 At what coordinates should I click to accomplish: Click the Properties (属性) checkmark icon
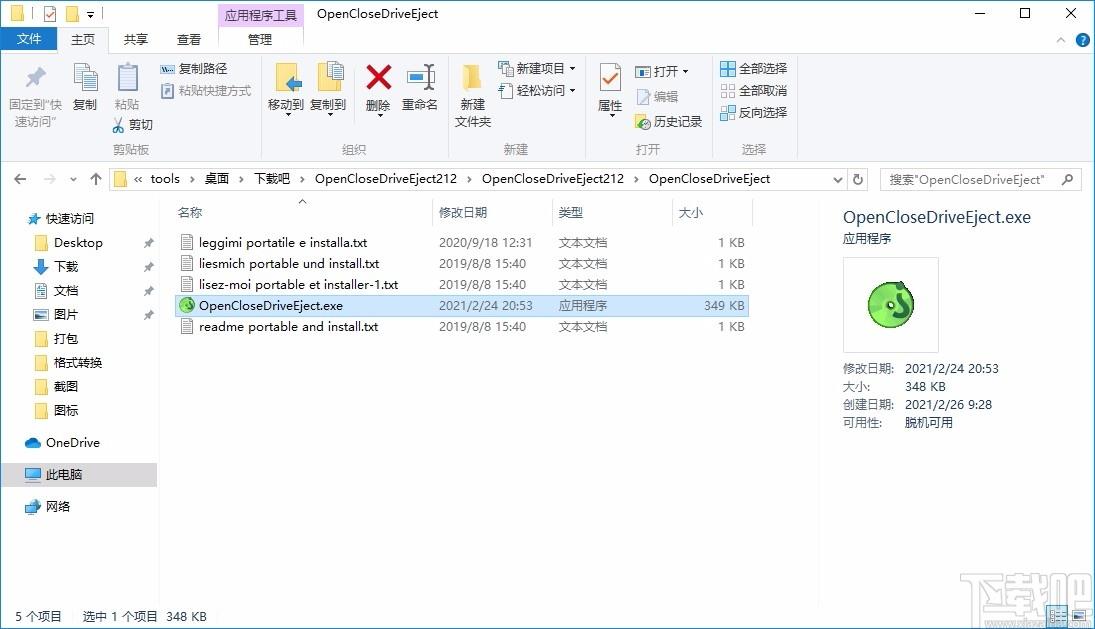[x=610, y=77]
